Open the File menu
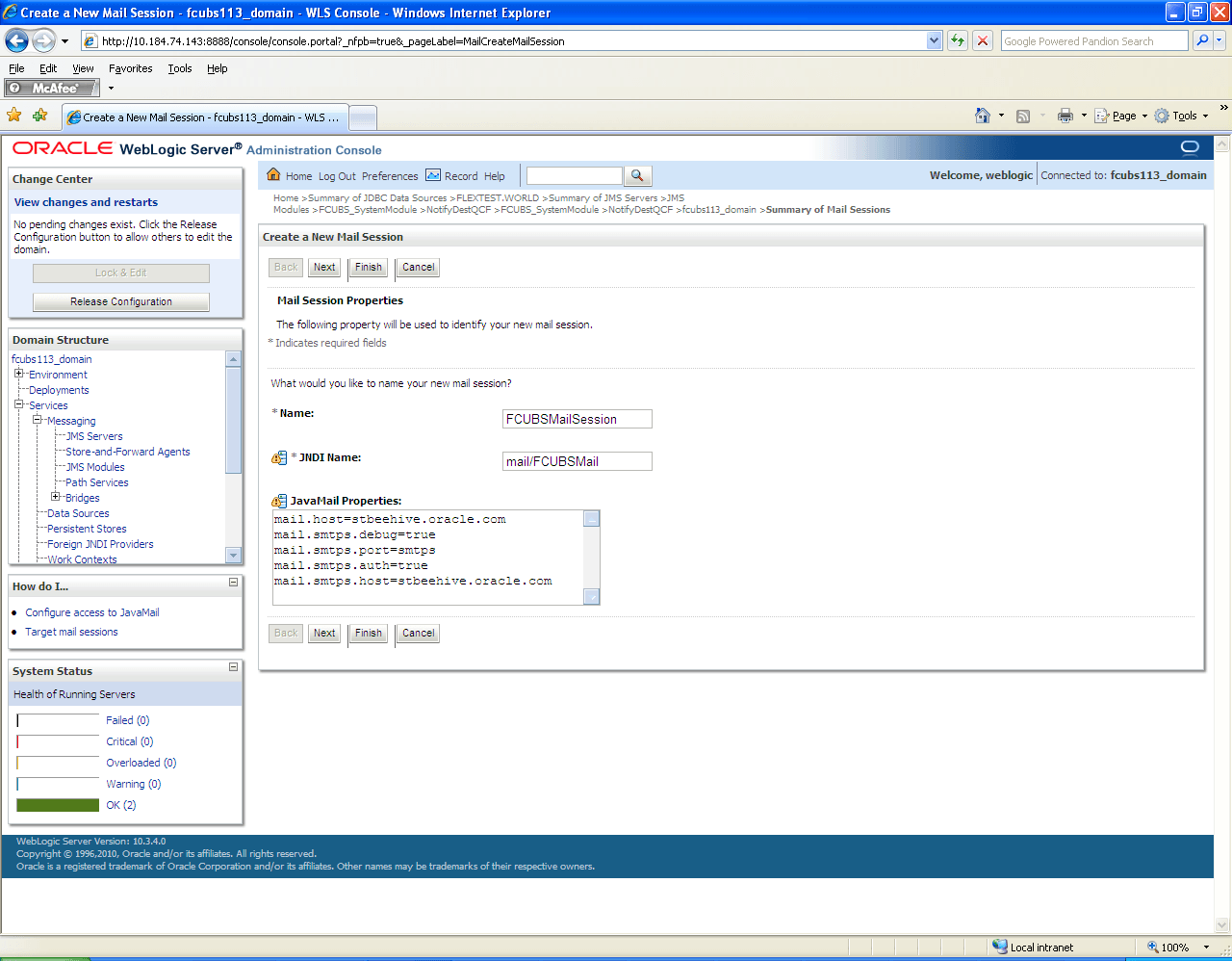1232x961 pixels. click(16, 68)
